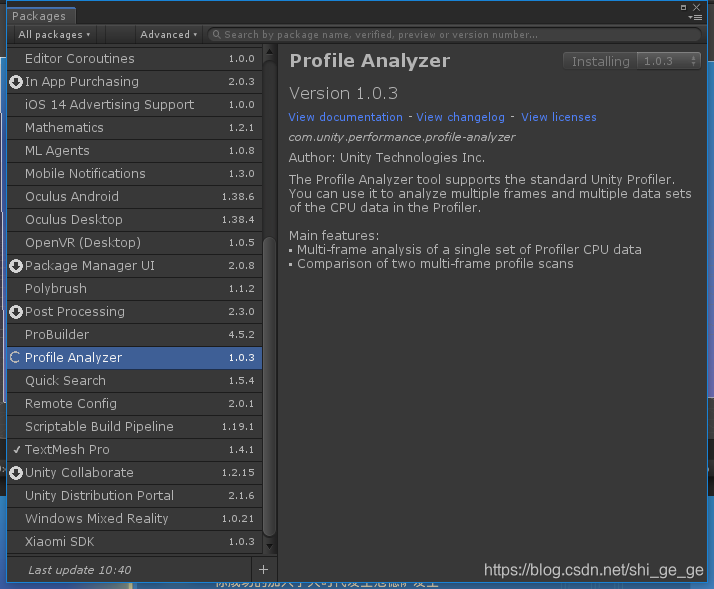714x589 pixels.
Task: Click the com.unity.performance.profile-analyzer package ID
Action: click(402, 137)
